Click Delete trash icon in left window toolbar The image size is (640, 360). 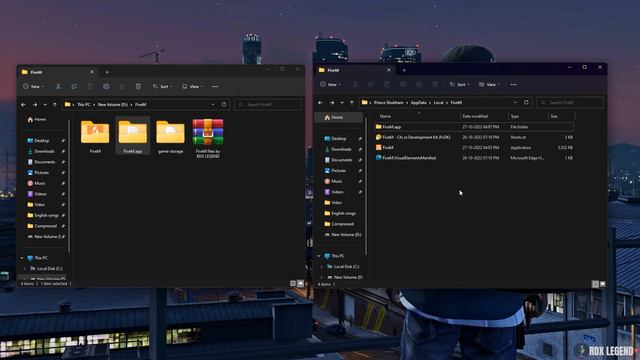pyautogui.click(x=138, y=87)
